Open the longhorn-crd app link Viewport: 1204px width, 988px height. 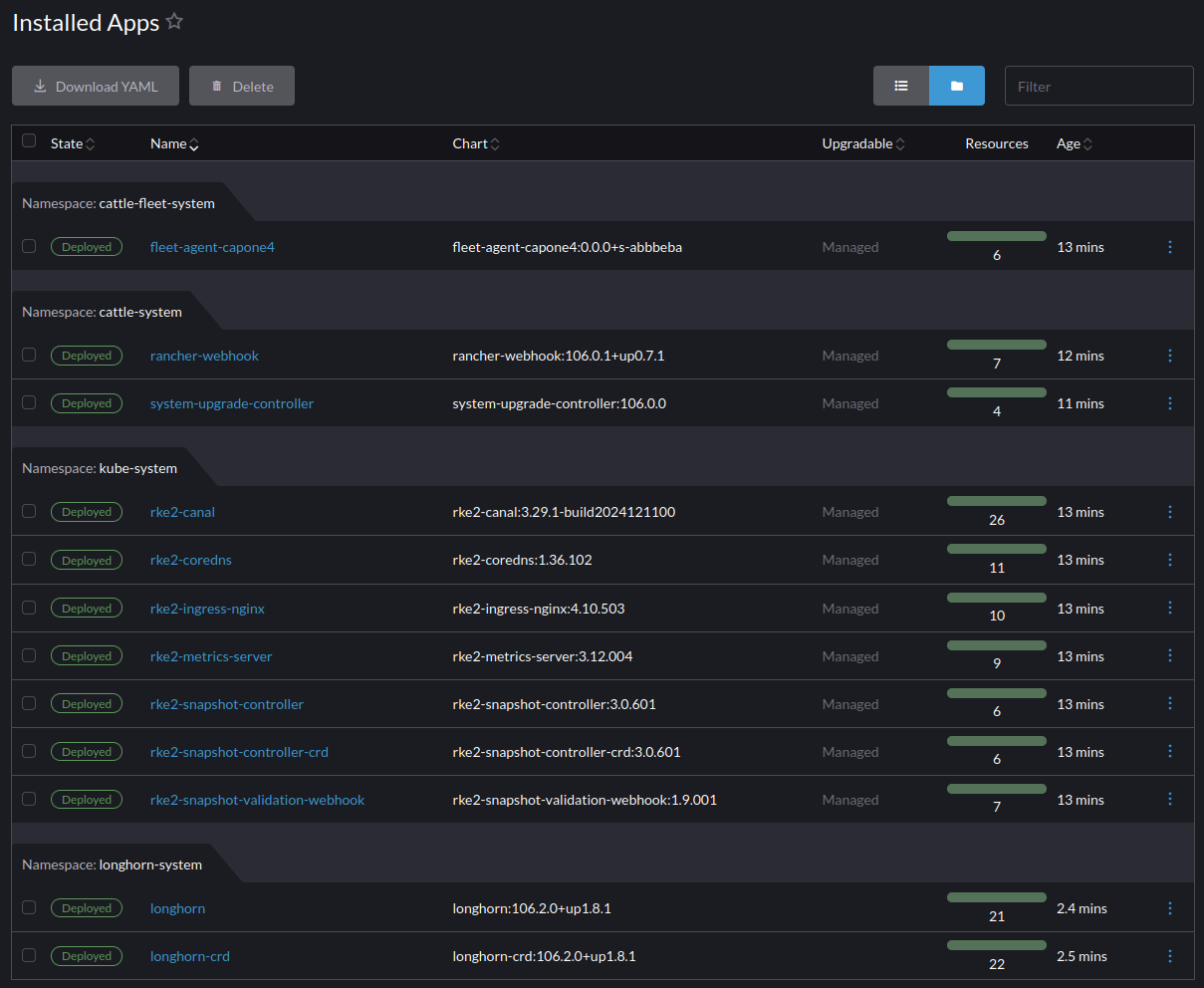pyautogui.click(x=190, y=956)
